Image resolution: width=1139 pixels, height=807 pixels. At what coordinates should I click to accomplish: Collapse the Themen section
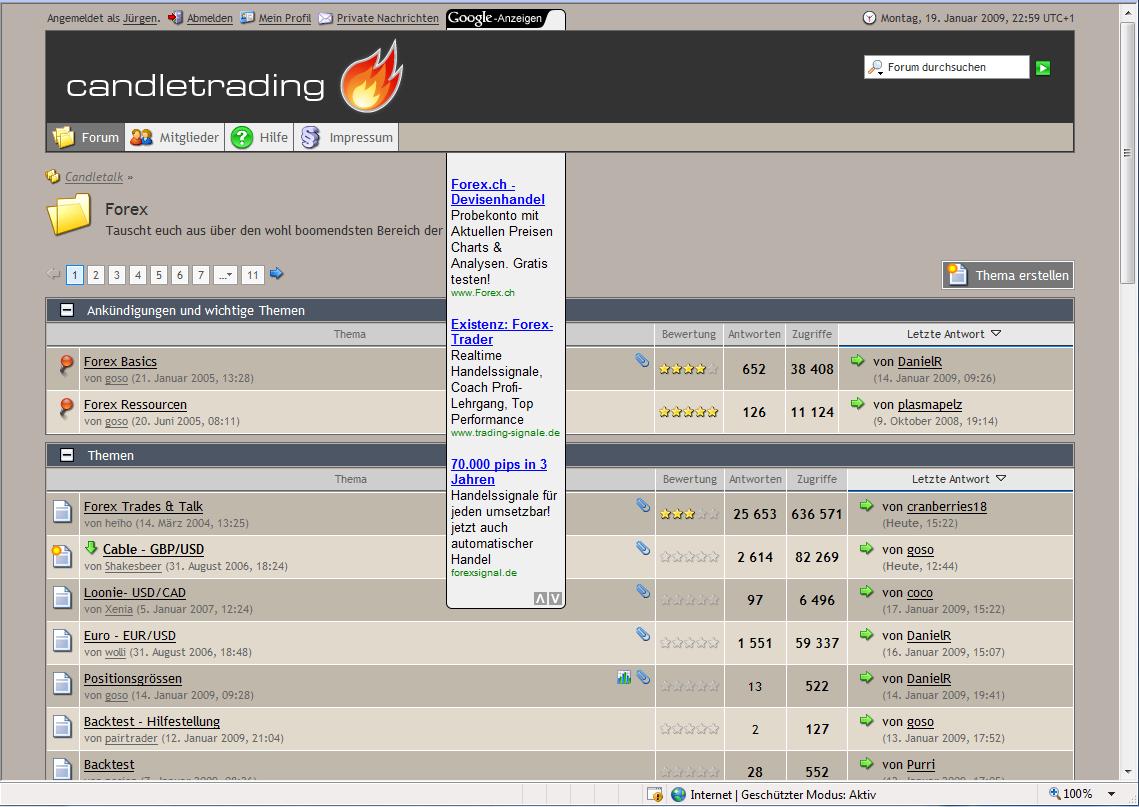[67, 455]
